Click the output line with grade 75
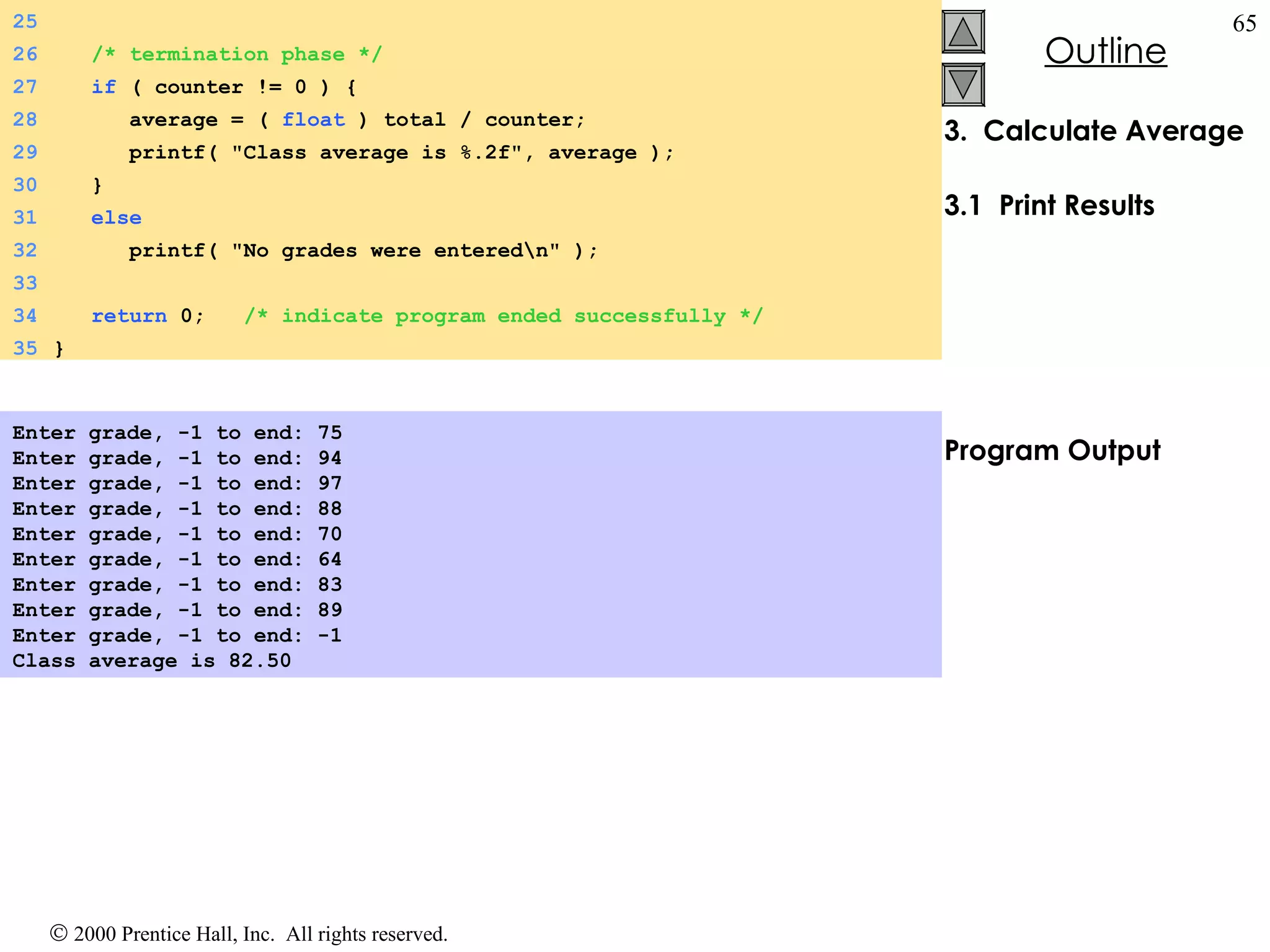This screenshot has width=1270, height=952. 177,433
